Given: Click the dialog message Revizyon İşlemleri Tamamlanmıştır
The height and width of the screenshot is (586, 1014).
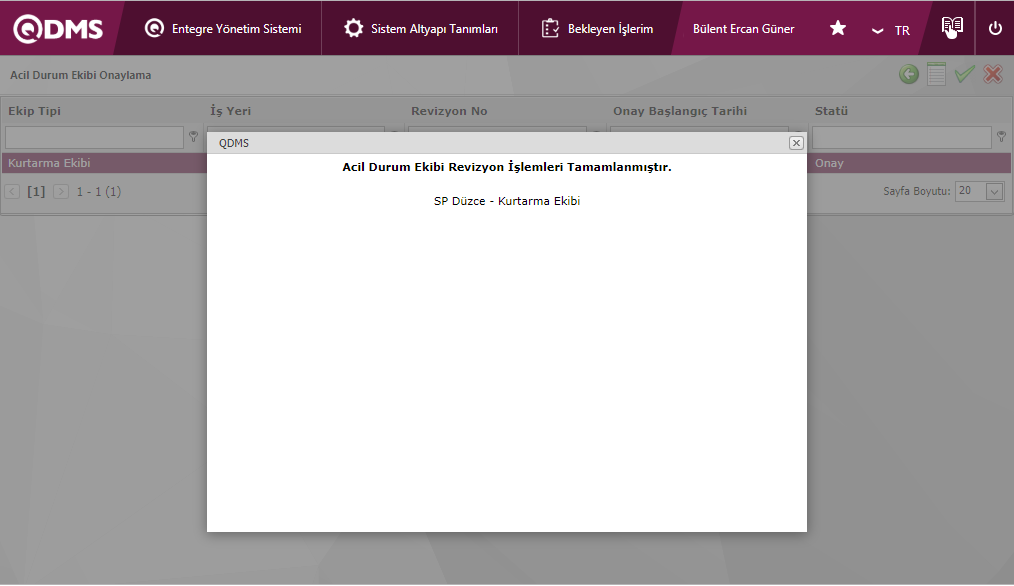Looking at the screenshot, I should point(507,167).
